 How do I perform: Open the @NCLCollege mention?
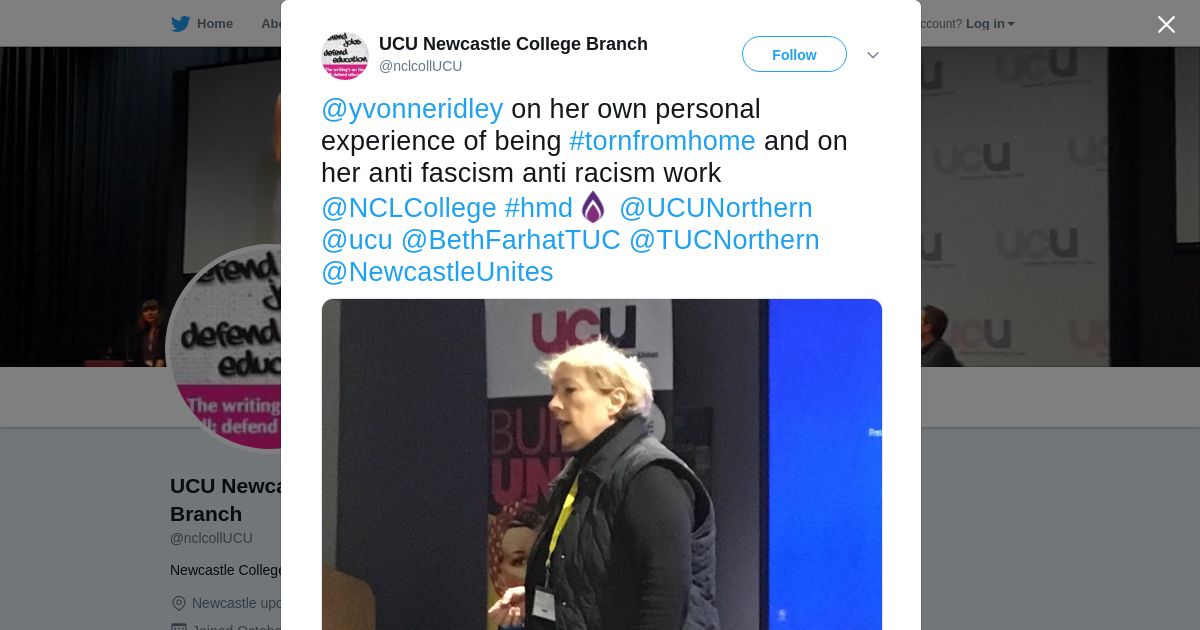pos(409,208)
